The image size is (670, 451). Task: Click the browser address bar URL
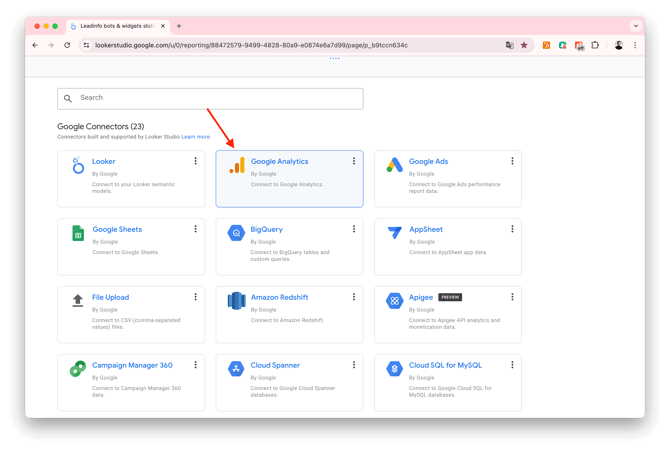point(251,45)
